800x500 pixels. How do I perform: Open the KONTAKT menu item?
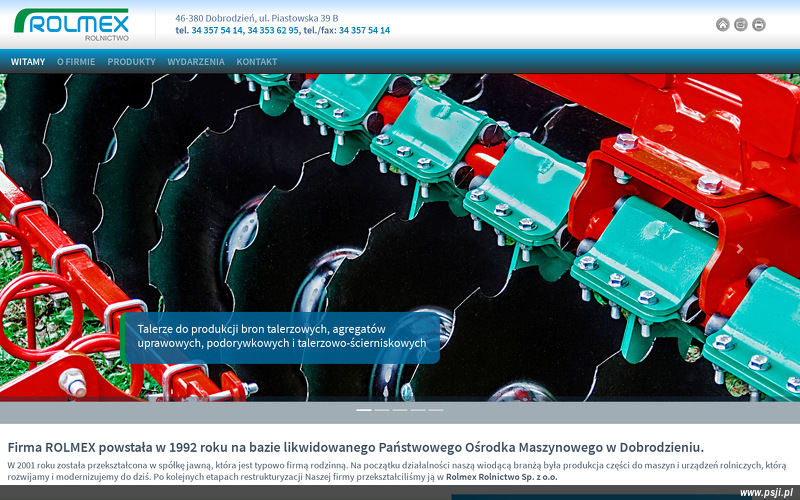point(257,62)
